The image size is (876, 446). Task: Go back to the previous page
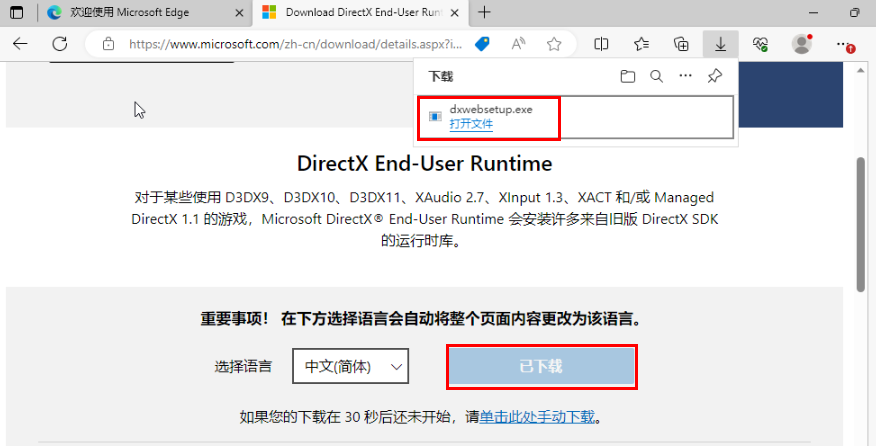coord(20,44)
